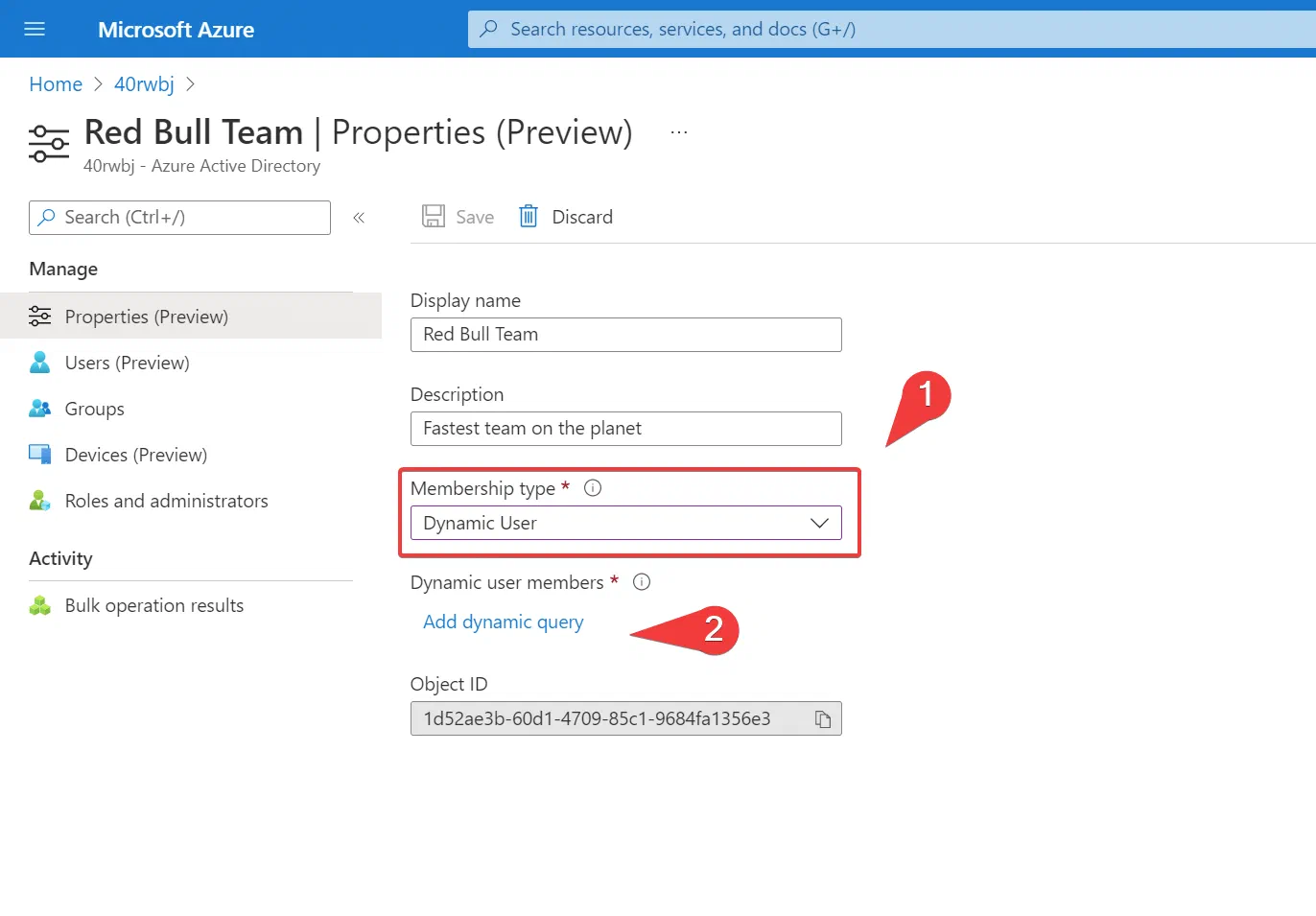Click the Save disk icon
This screenshot has width=1316, height=916.
click(434, 216)
